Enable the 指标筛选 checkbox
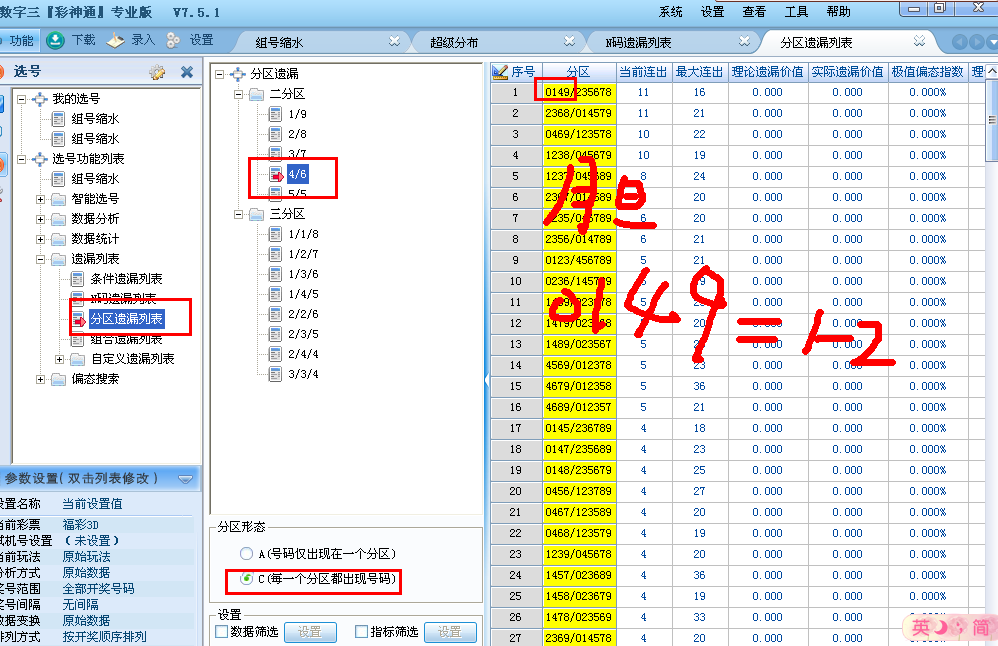This screenshot has width=998, height=646. tap(362, 631)
